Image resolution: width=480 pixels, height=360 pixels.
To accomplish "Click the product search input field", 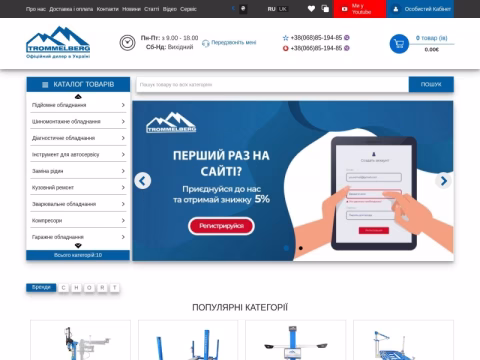I will 272,85.
